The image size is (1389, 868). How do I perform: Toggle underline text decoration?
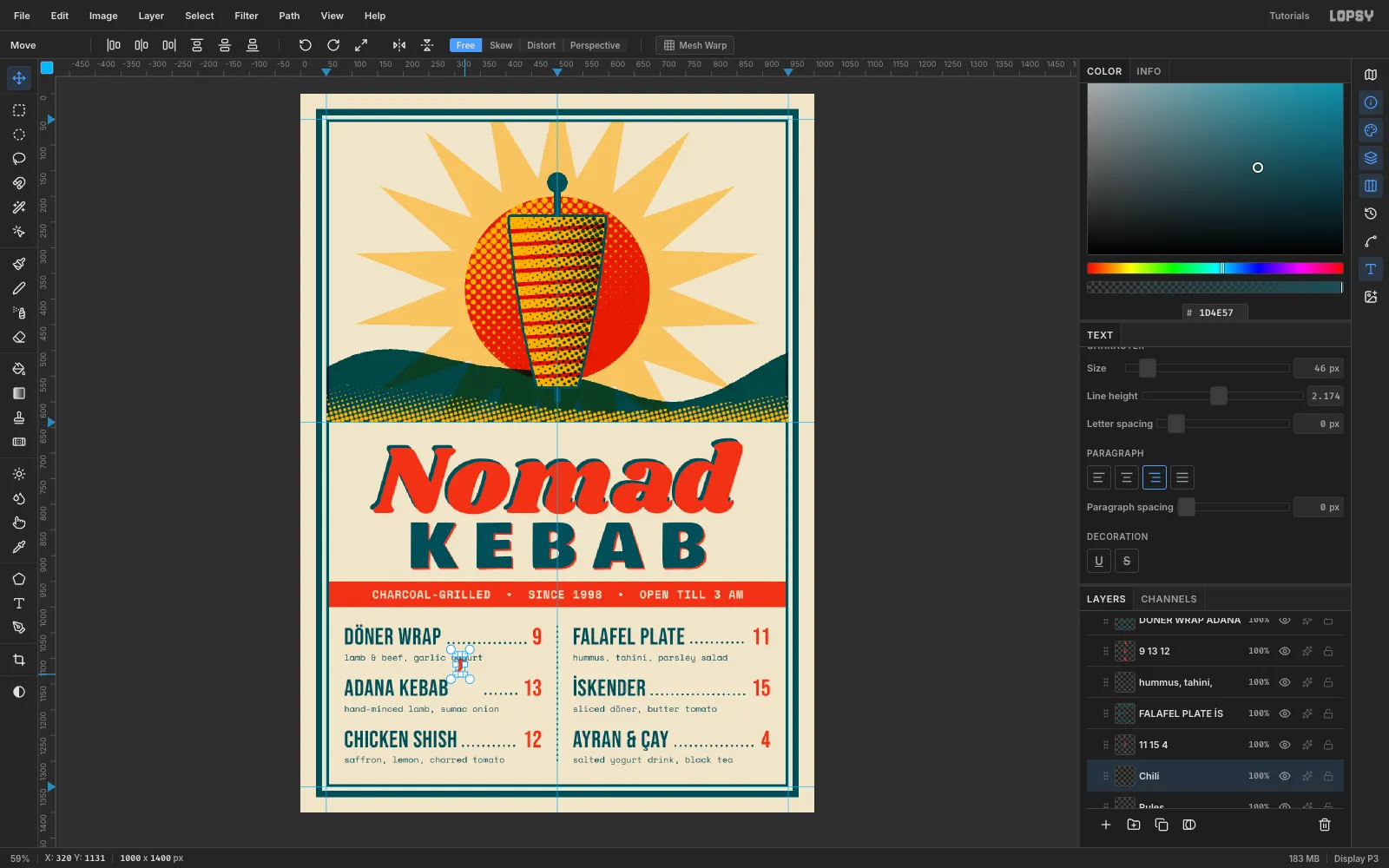1099,561
